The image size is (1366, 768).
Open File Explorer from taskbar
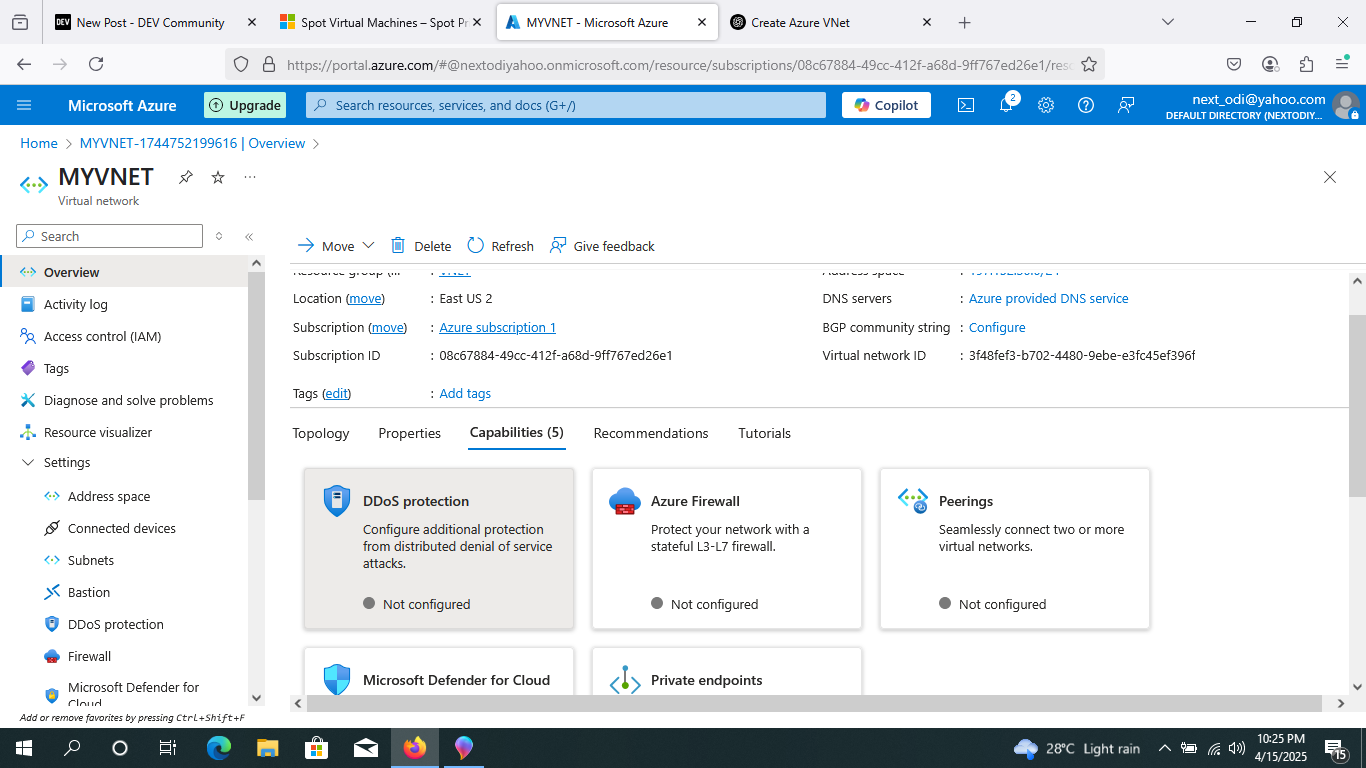tap(267, 748)
